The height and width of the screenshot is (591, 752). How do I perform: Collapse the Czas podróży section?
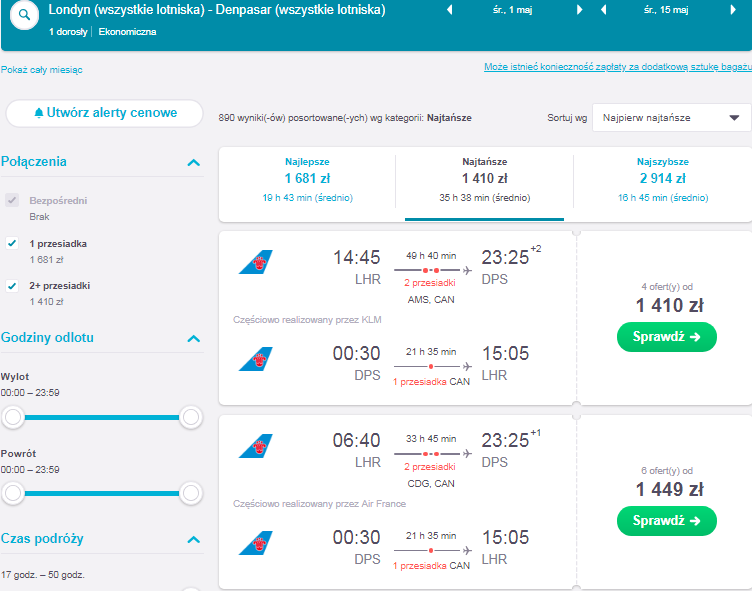(x=193, y=540)
